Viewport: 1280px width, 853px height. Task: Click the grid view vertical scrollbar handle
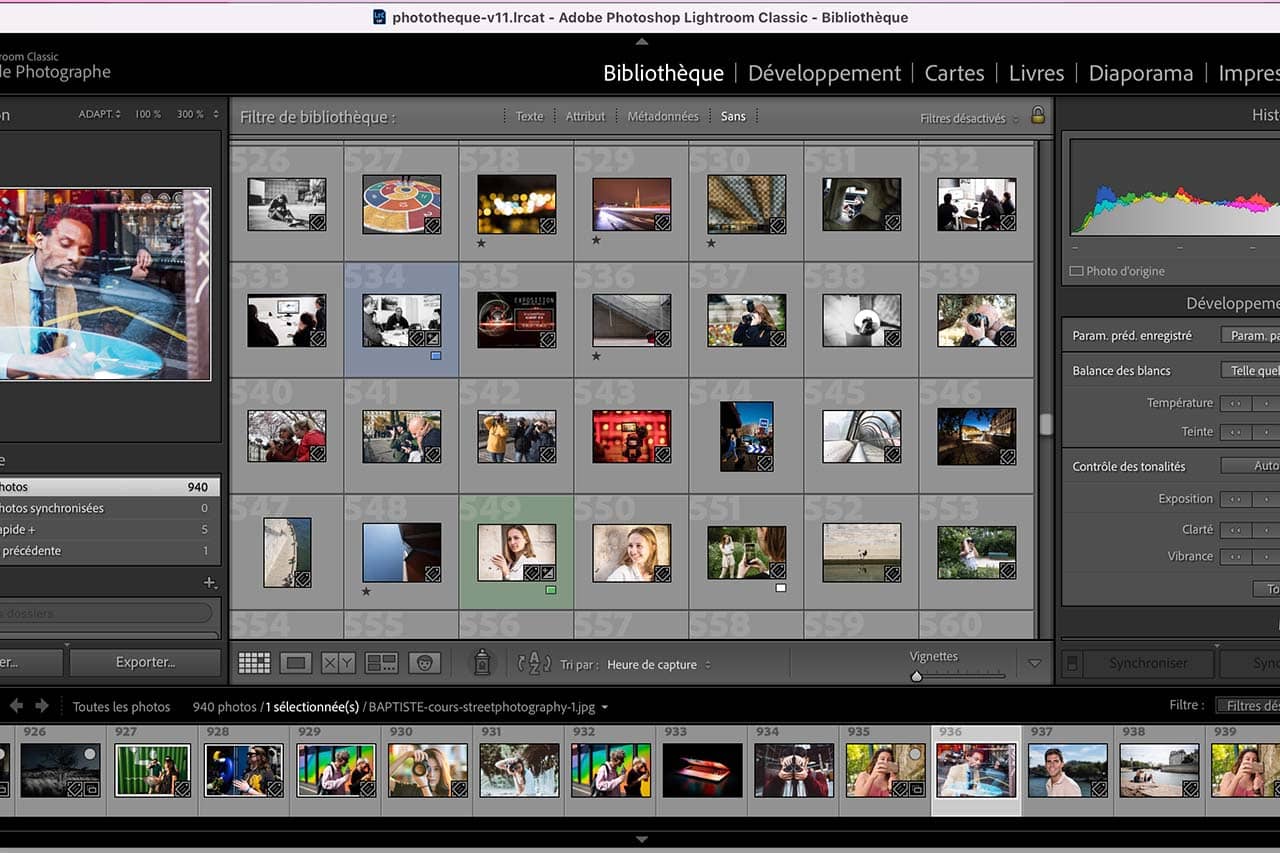coord(1045,424)
